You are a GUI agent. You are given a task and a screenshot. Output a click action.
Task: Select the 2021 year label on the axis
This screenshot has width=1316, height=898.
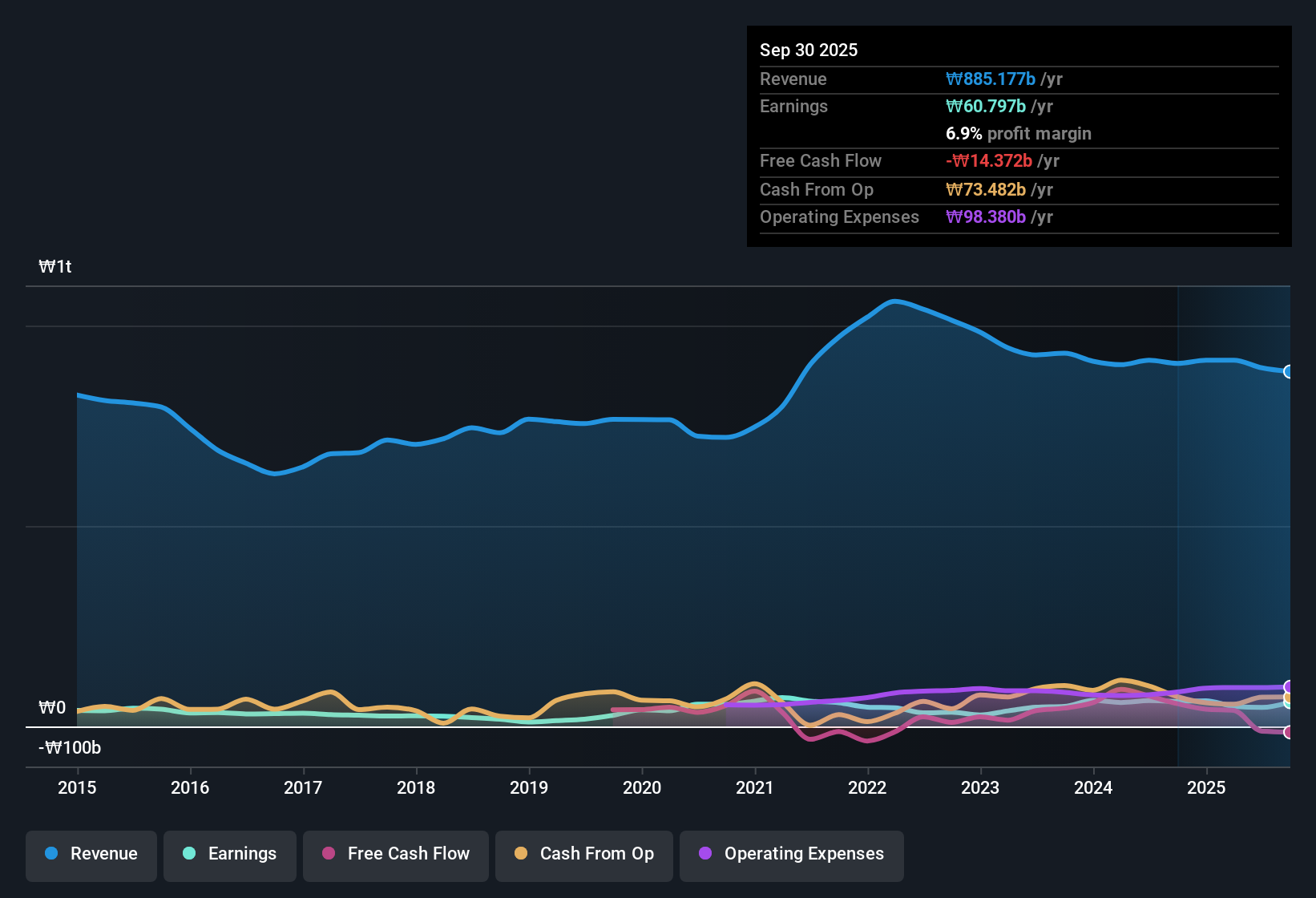755,788
